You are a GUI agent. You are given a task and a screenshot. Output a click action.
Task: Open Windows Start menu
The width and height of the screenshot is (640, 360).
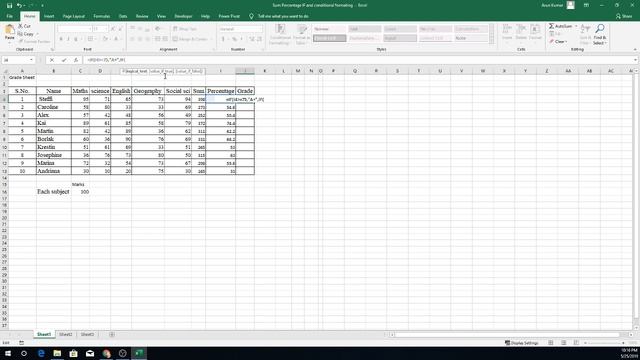coord(8,353)
